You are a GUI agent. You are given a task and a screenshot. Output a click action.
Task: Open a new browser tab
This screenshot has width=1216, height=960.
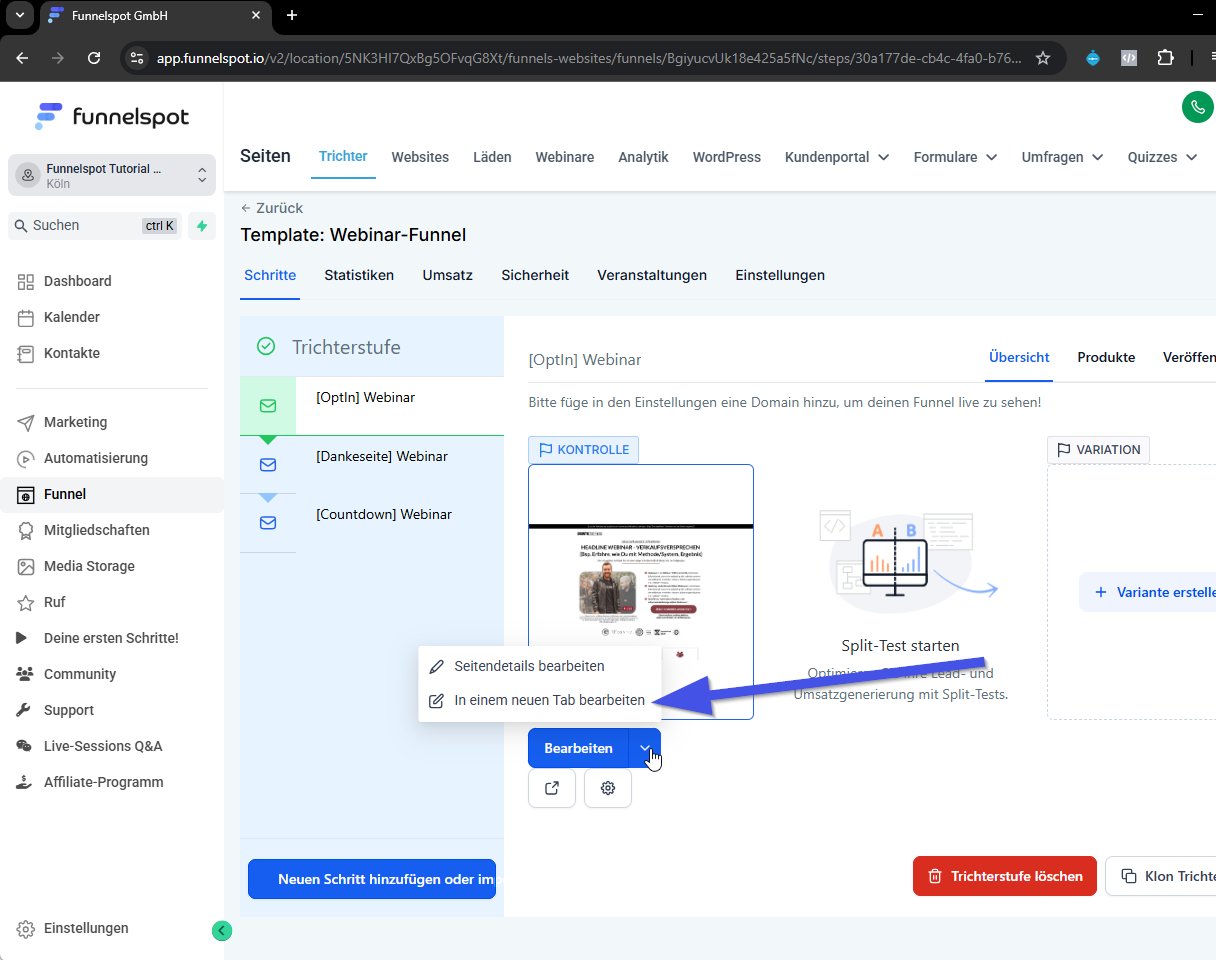click(x=292, y=15)
